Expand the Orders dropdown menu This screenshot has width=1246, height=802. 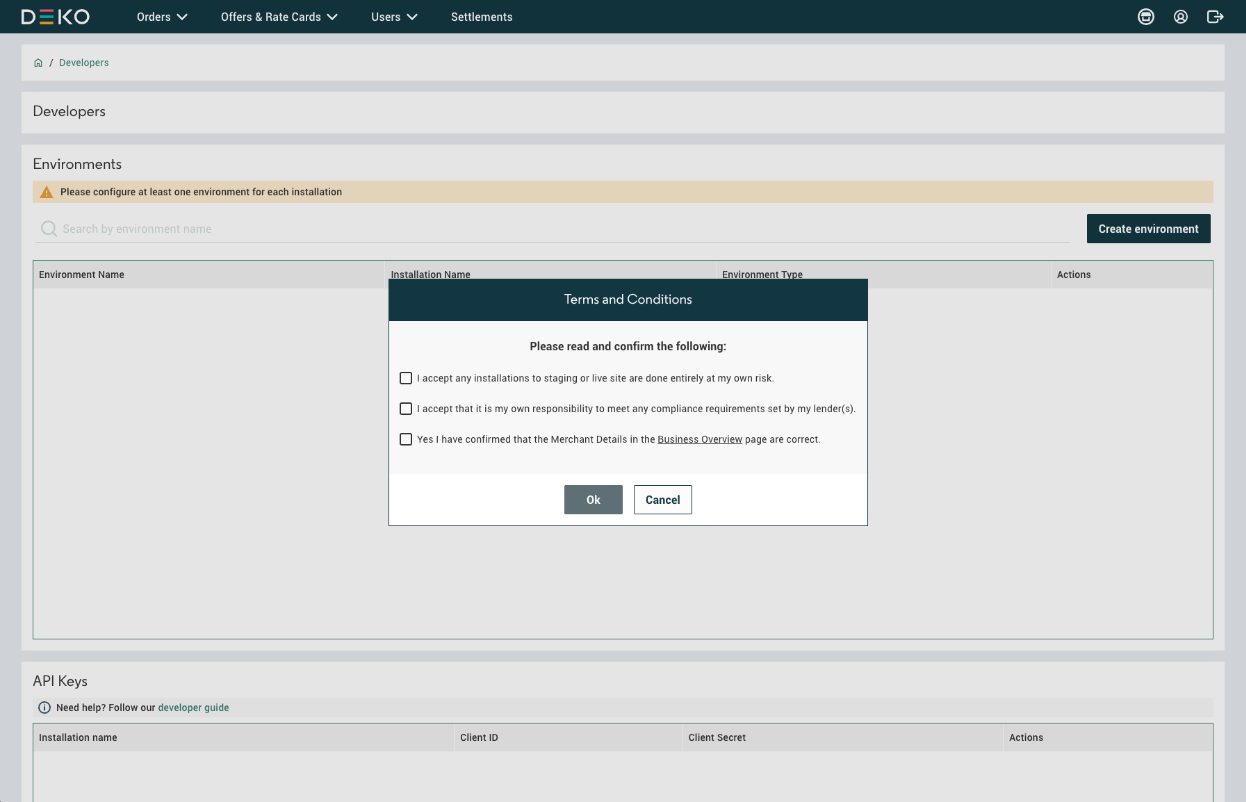162,17
